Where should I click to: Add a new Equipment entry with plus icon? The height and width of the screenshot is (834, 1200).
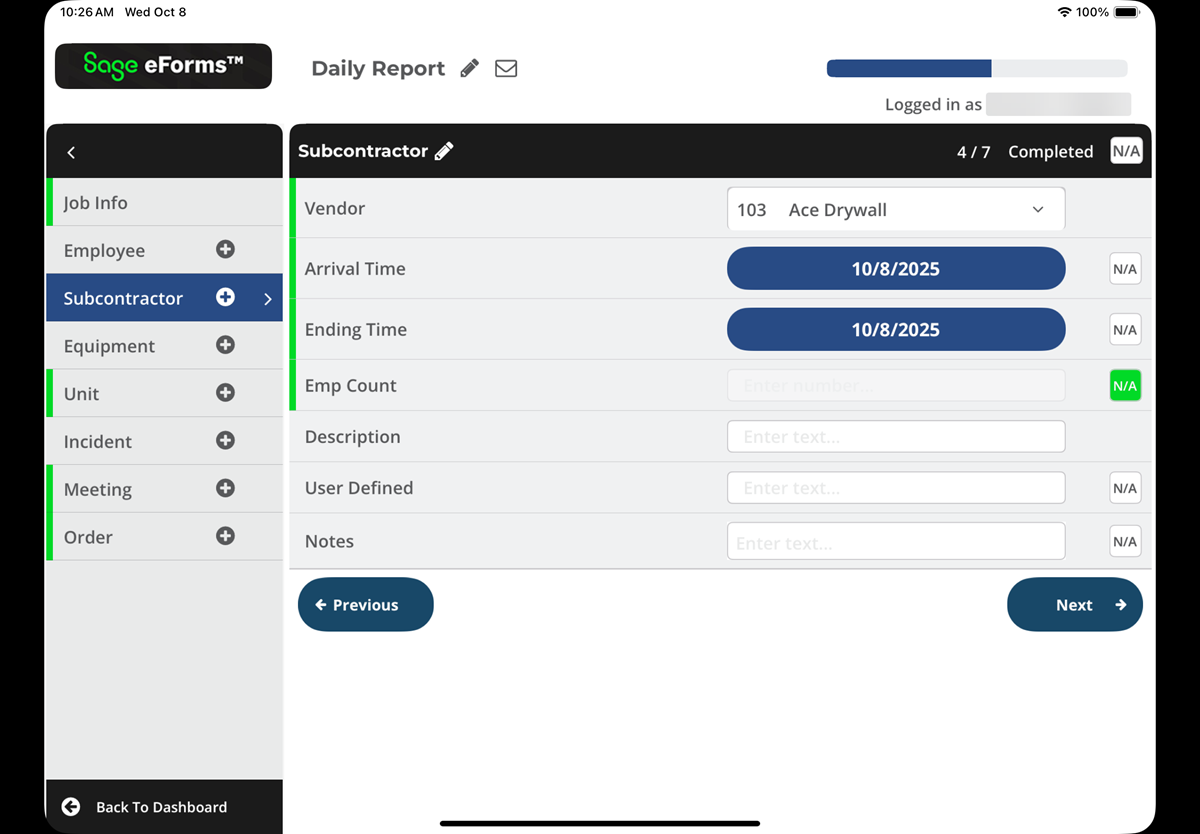225,345
